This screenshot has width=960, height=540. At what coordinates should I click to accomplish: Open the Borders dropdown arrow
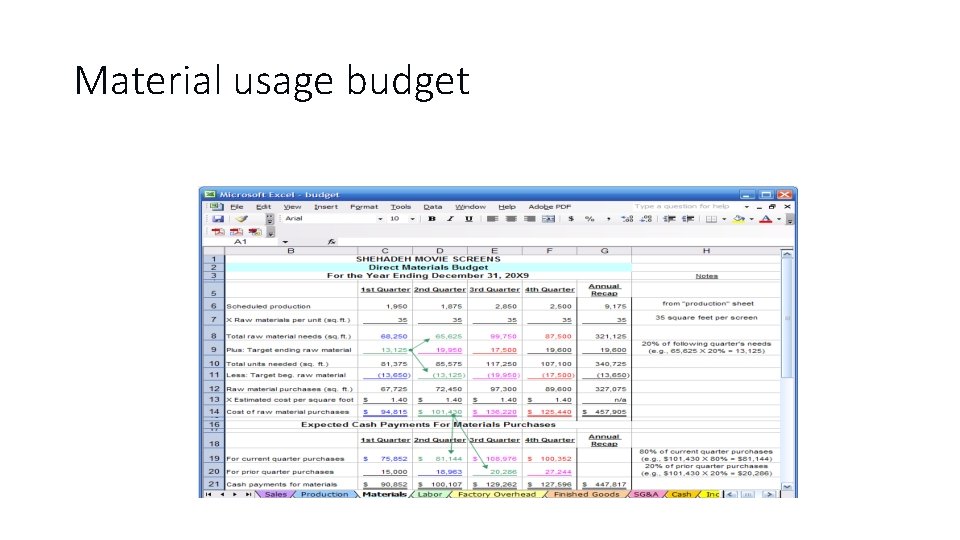tap(724, 219)
